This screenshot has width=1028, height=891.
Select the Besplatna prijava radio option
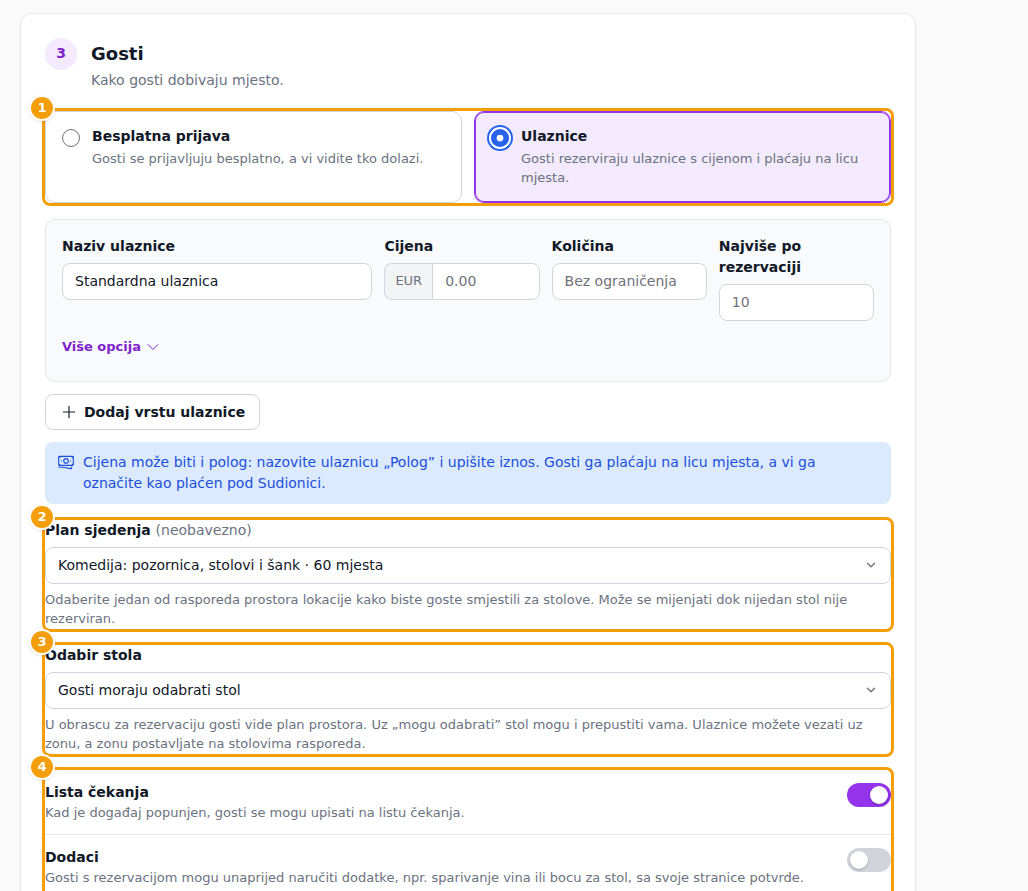(71, 138)
